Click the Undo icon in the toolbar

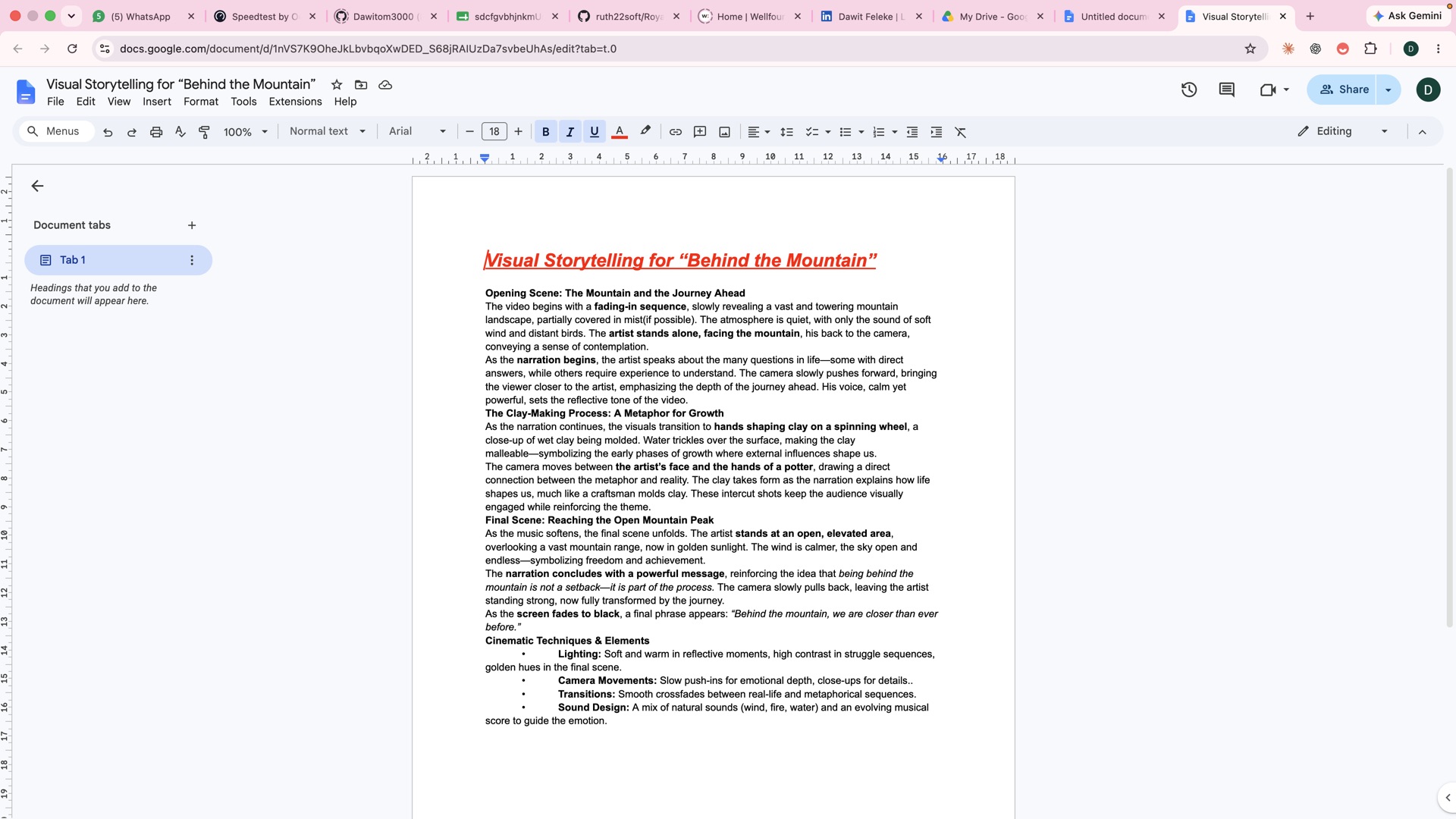(x=108, y=132)
